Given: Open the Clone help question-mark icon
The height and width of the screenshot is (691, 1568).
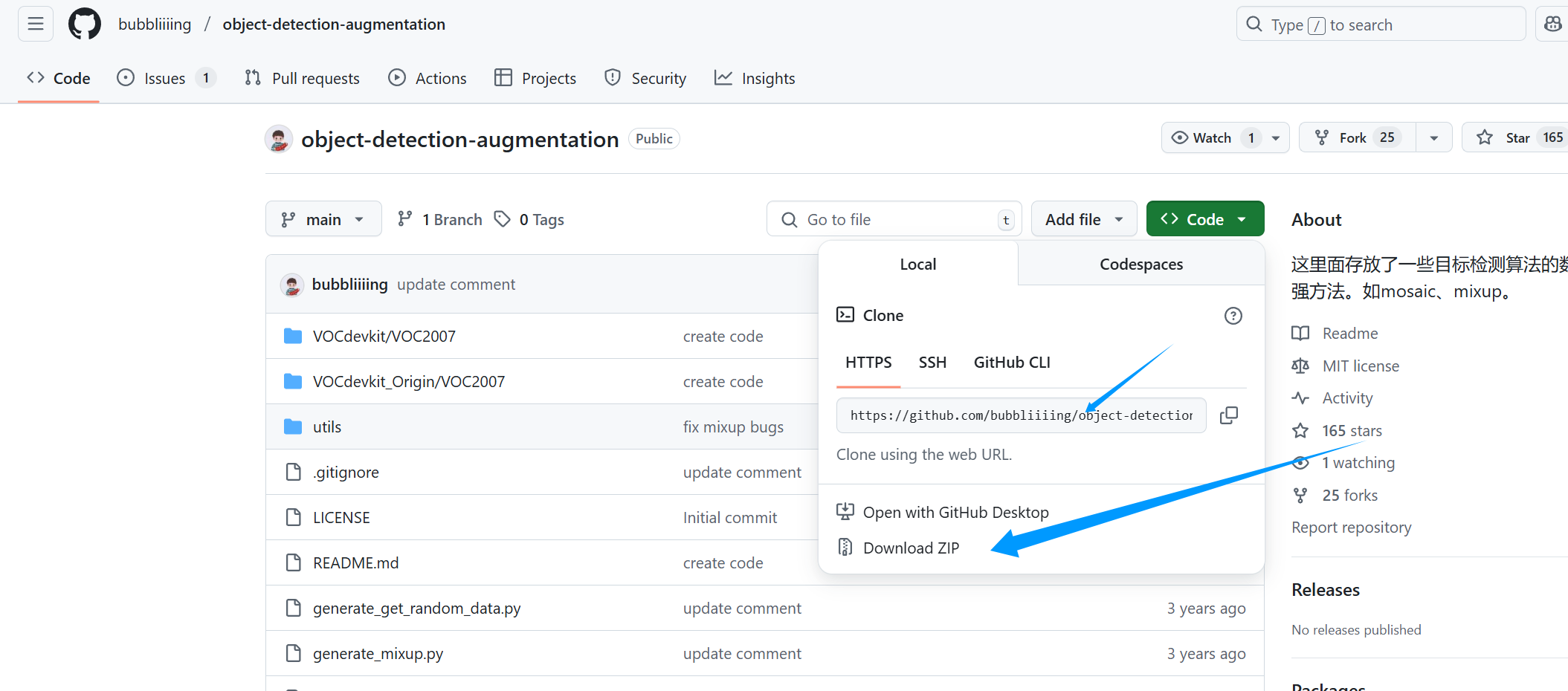Looking at the screenshot, I should tap(1233, 316).
